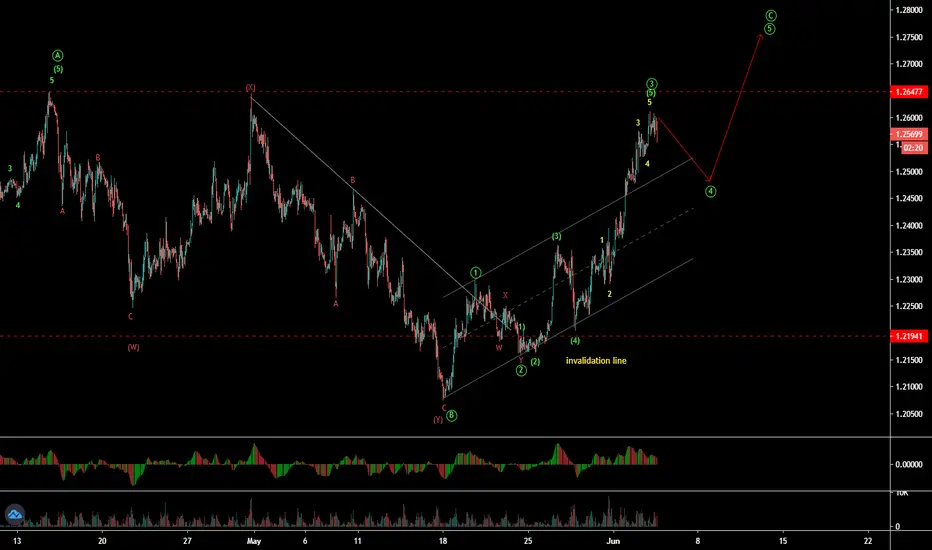Viewport: 932px width, 550px height.
Task: Select the green (3) wave label
Action: (556, 237)
